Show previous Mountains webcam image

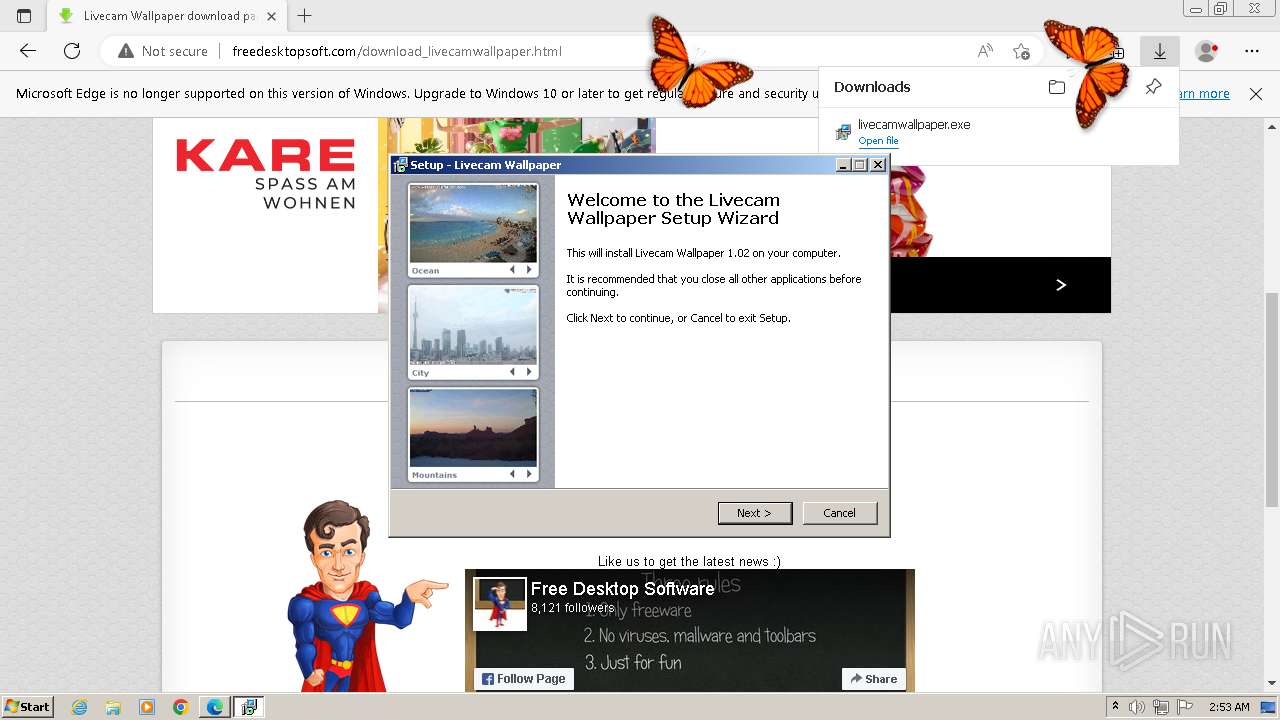coord(513,474)
